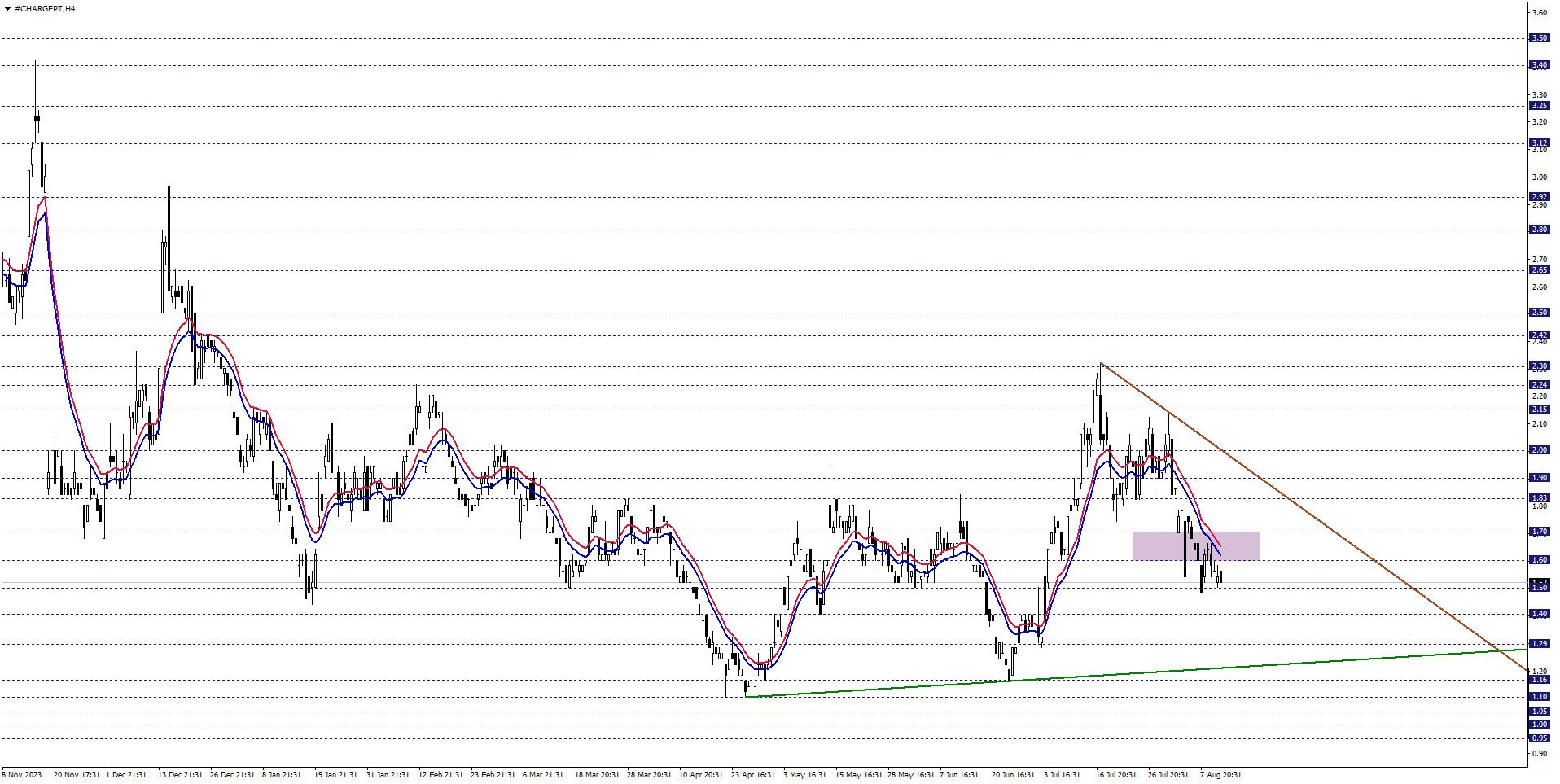The width and height of the screenshot is (1560, 784).
Task: Click the 1.10 price level label
Action: 1540,697
